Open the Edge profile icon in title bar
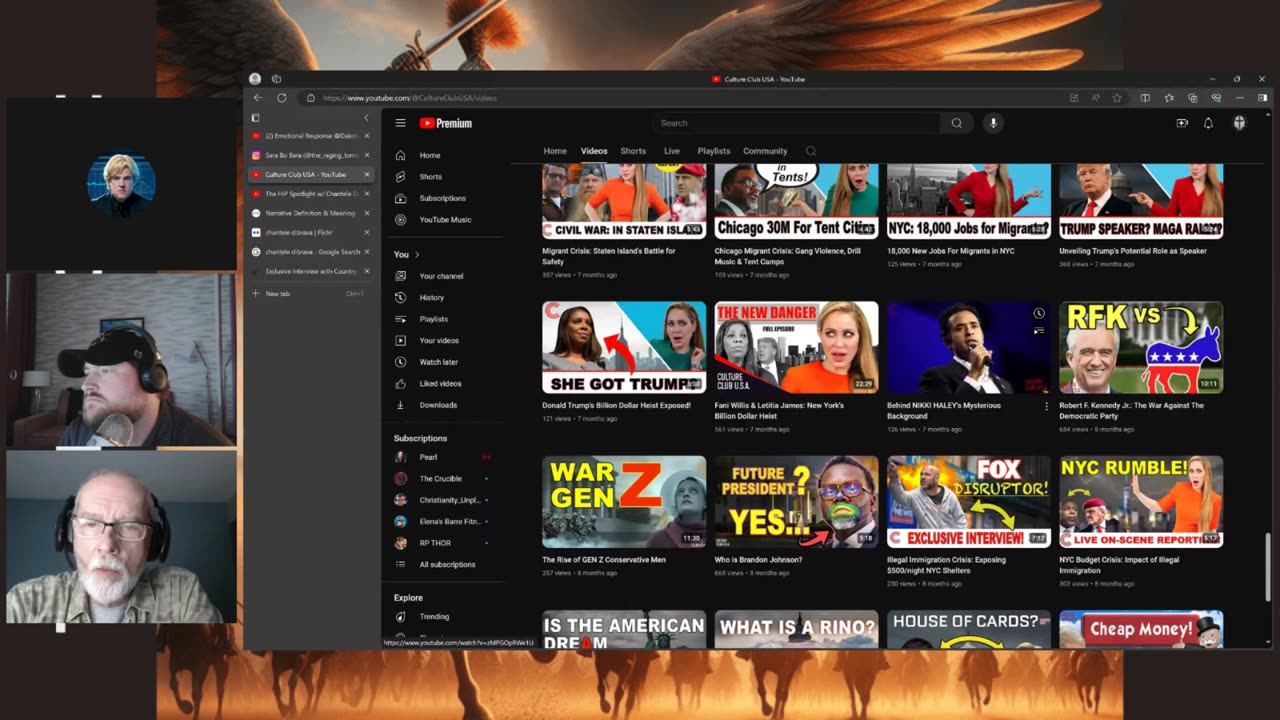1280x720 pixels. click(255, 79)
